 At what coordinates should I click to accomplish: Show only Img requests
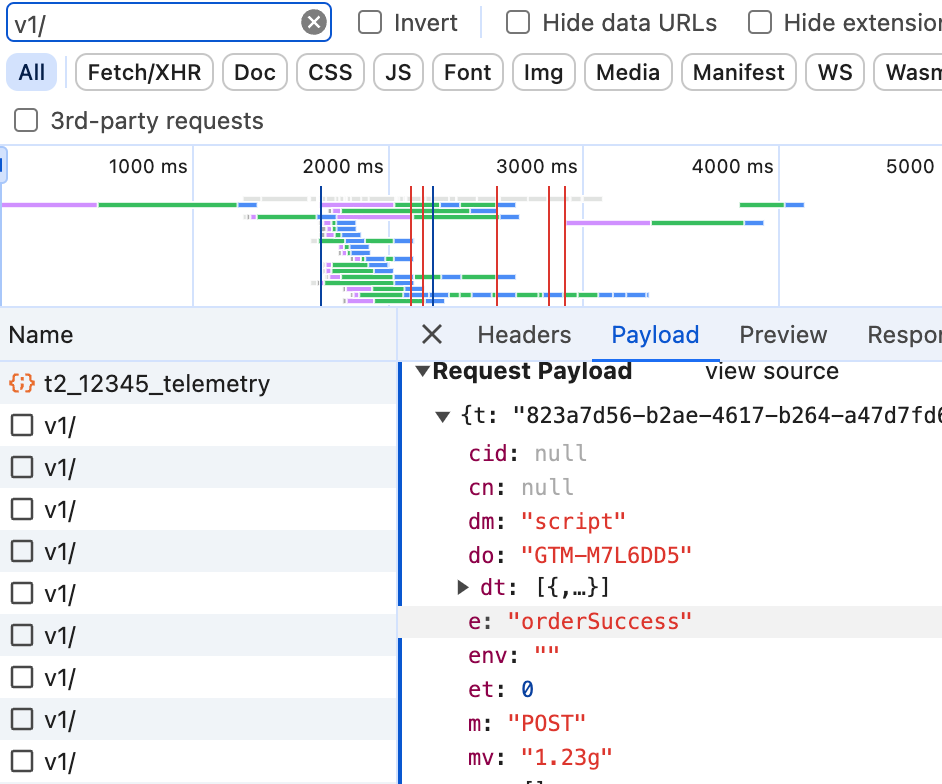click(x=543, y=72)
